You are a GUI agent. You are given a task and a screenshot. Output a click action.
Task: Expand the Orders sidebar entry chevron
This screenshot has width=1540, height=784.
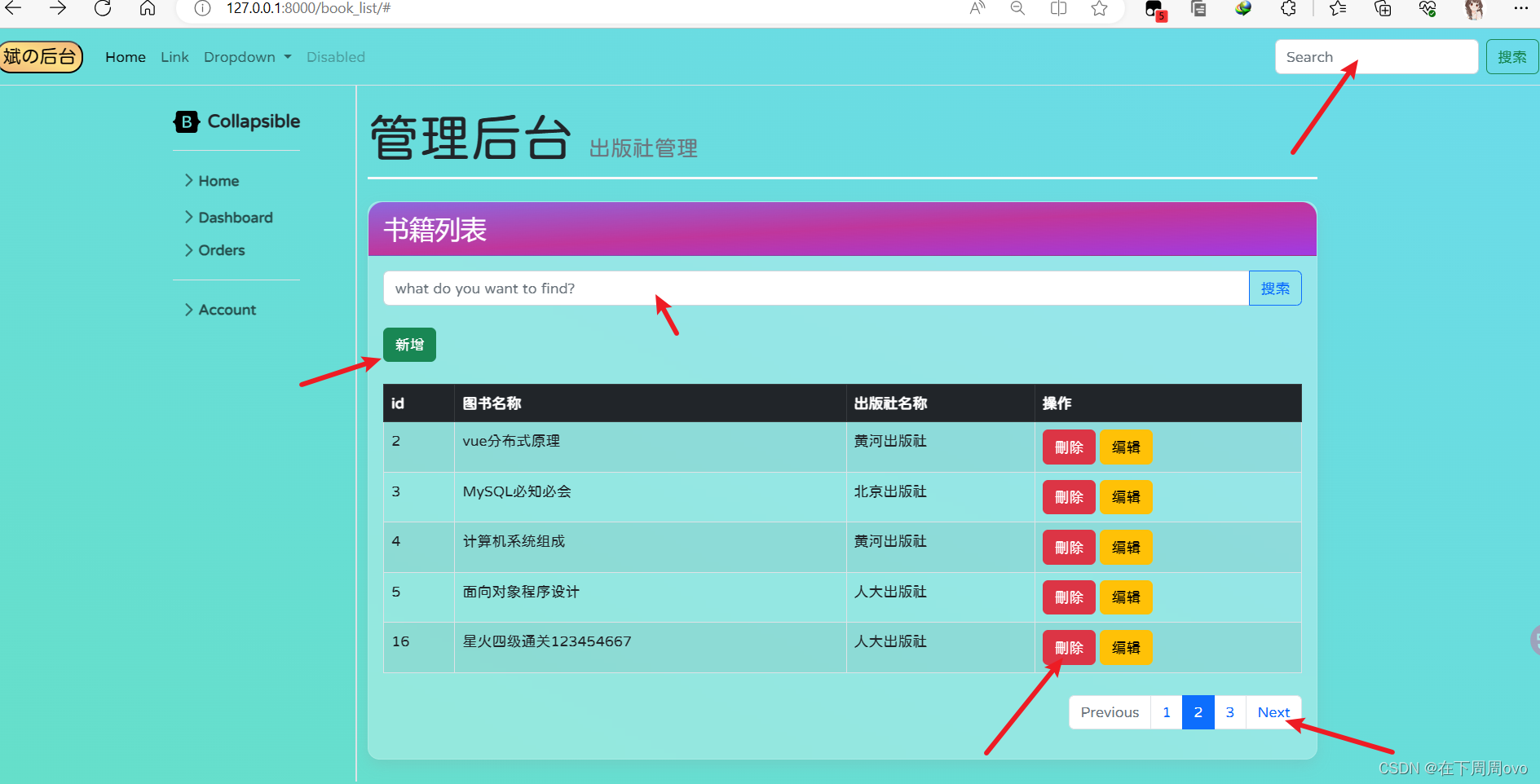click(x=188, y=250)
